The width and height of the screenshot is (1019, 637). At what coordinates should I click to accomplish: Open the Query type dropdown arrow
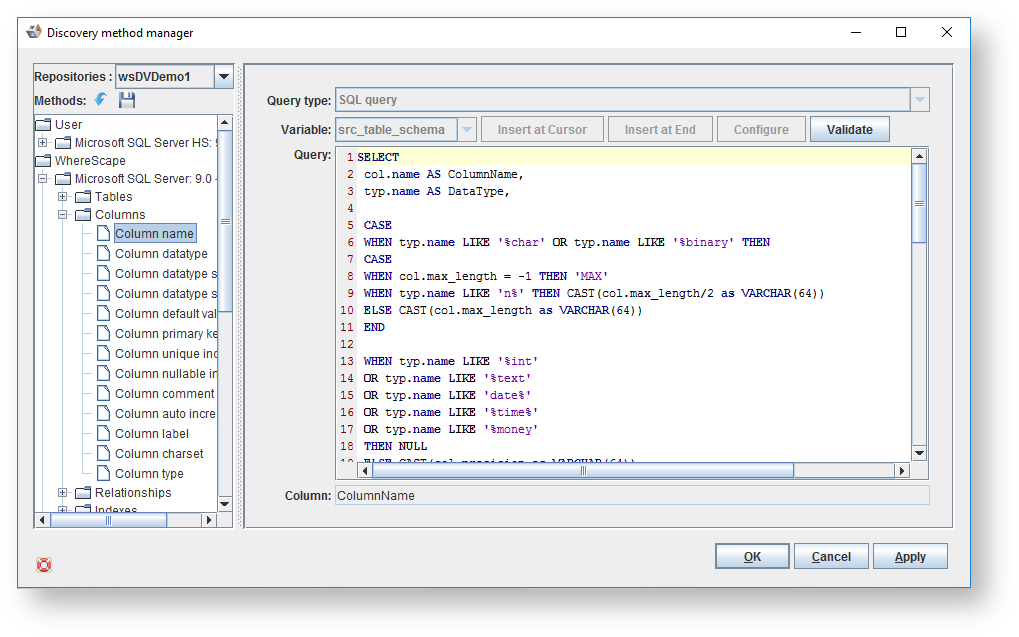tap(919, 100)
